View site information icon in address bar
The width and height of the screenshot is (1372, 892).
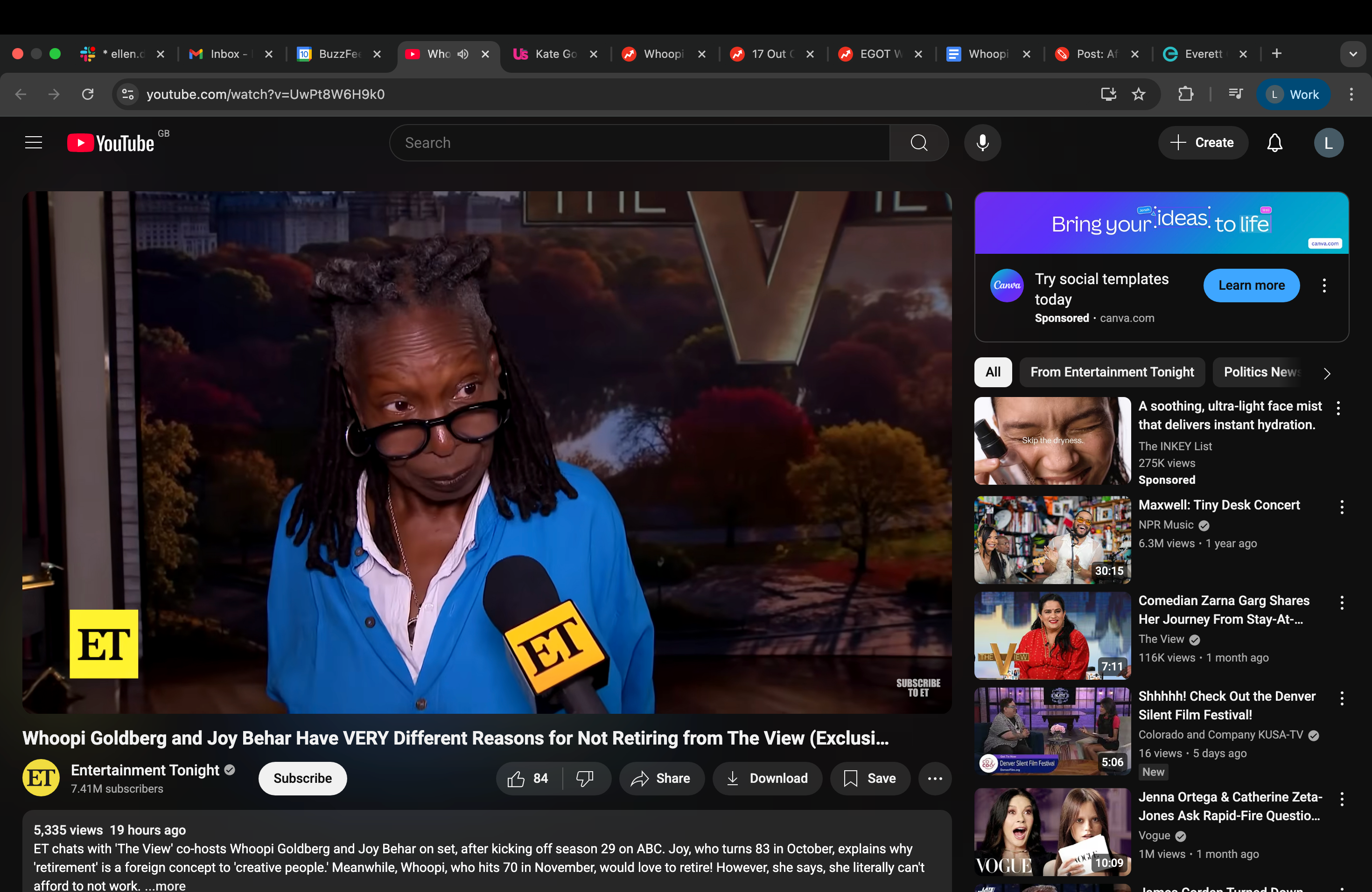[x=127, y=94]
